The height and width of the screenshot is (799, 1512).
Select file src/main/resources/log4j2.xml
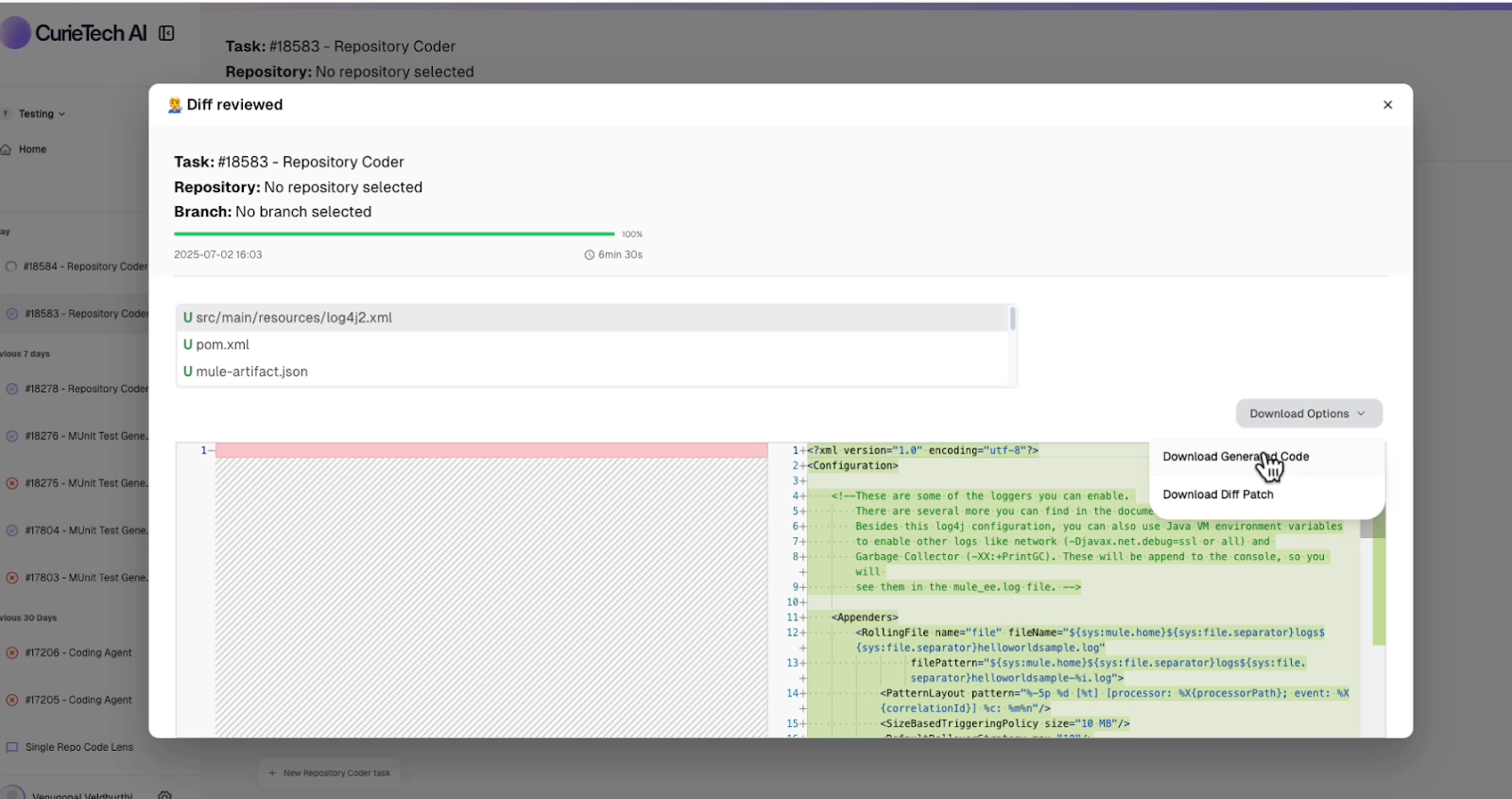pyautogui.click(x=593, y=318)
